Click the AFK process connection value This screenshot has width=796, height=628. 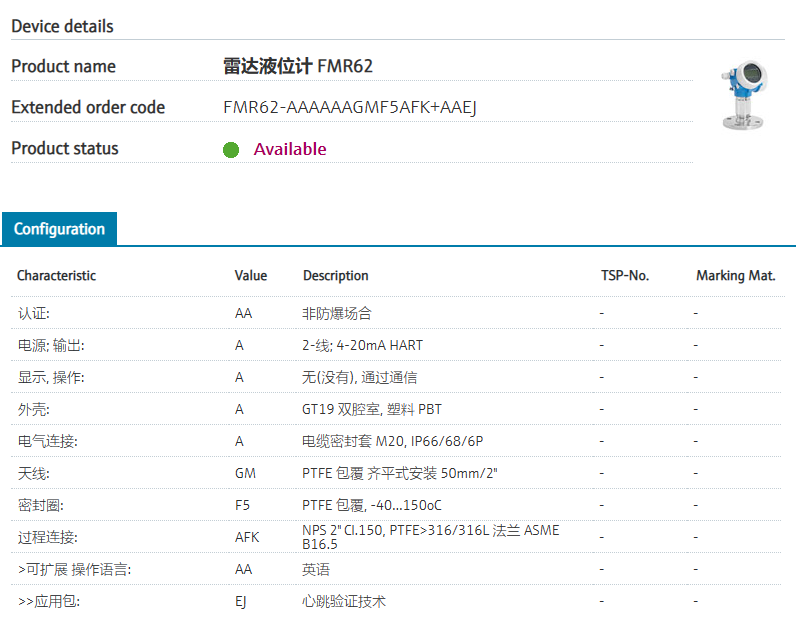click(247, 537)
